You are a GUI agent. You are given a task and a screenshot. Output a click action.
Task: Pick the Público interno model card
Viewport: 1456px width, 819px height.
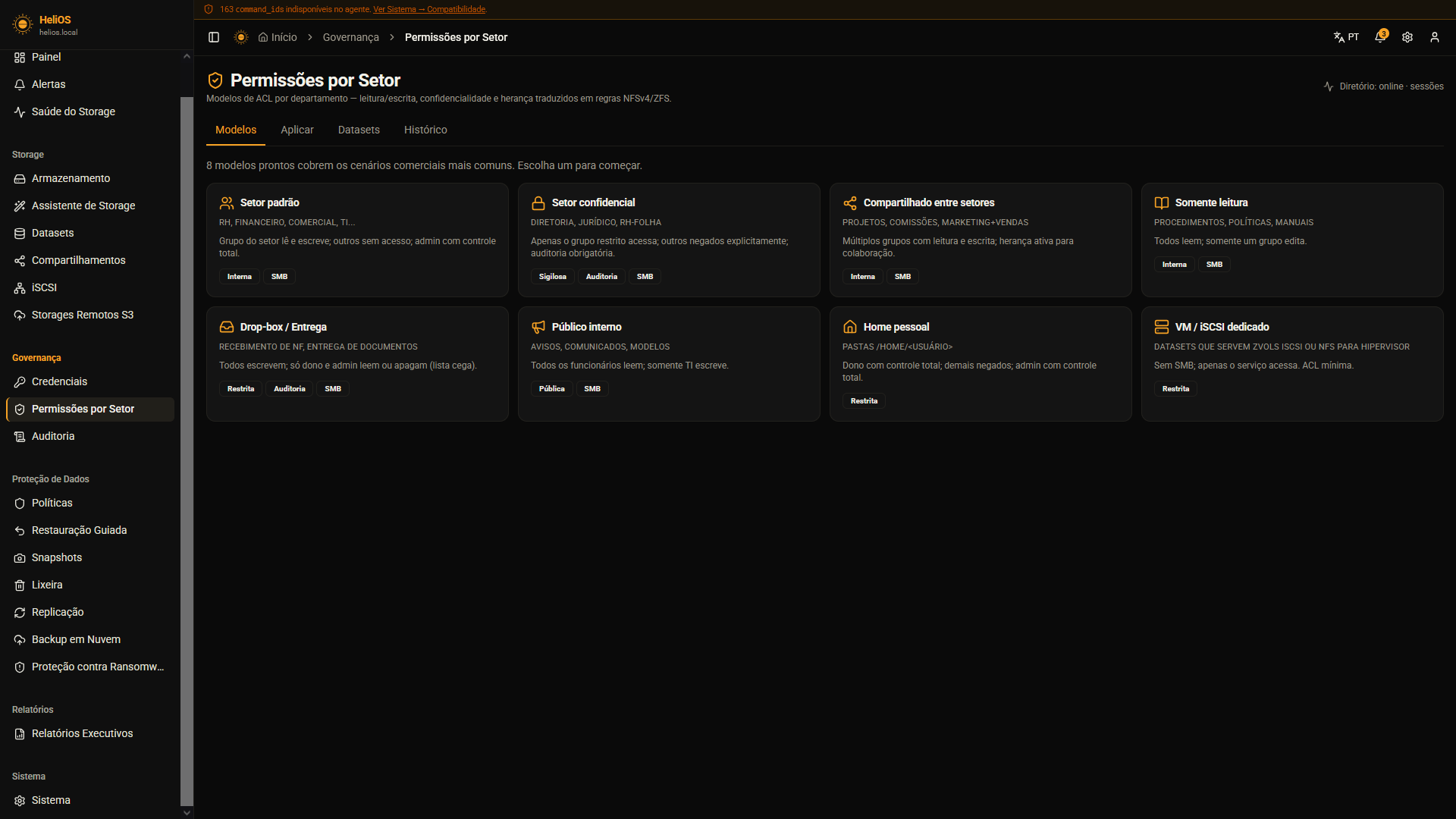tap(669, 364)
